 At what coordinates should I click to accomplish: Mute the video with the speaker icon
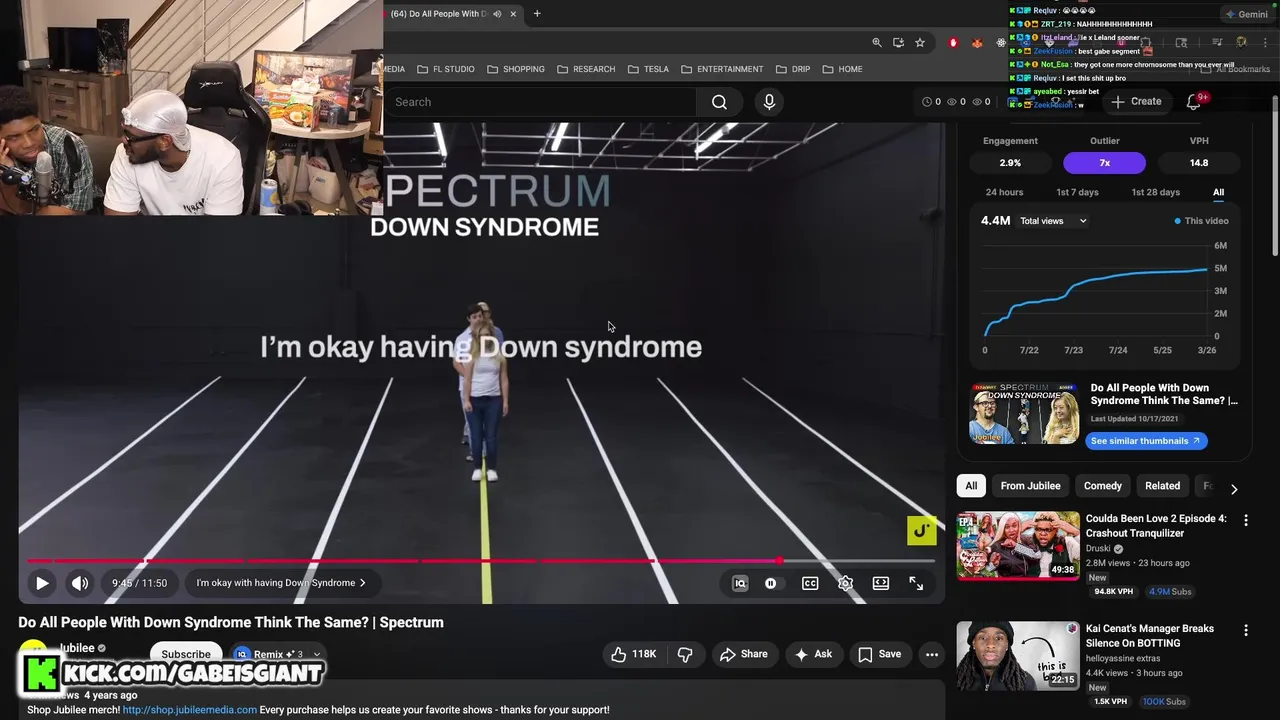(80, 583)
